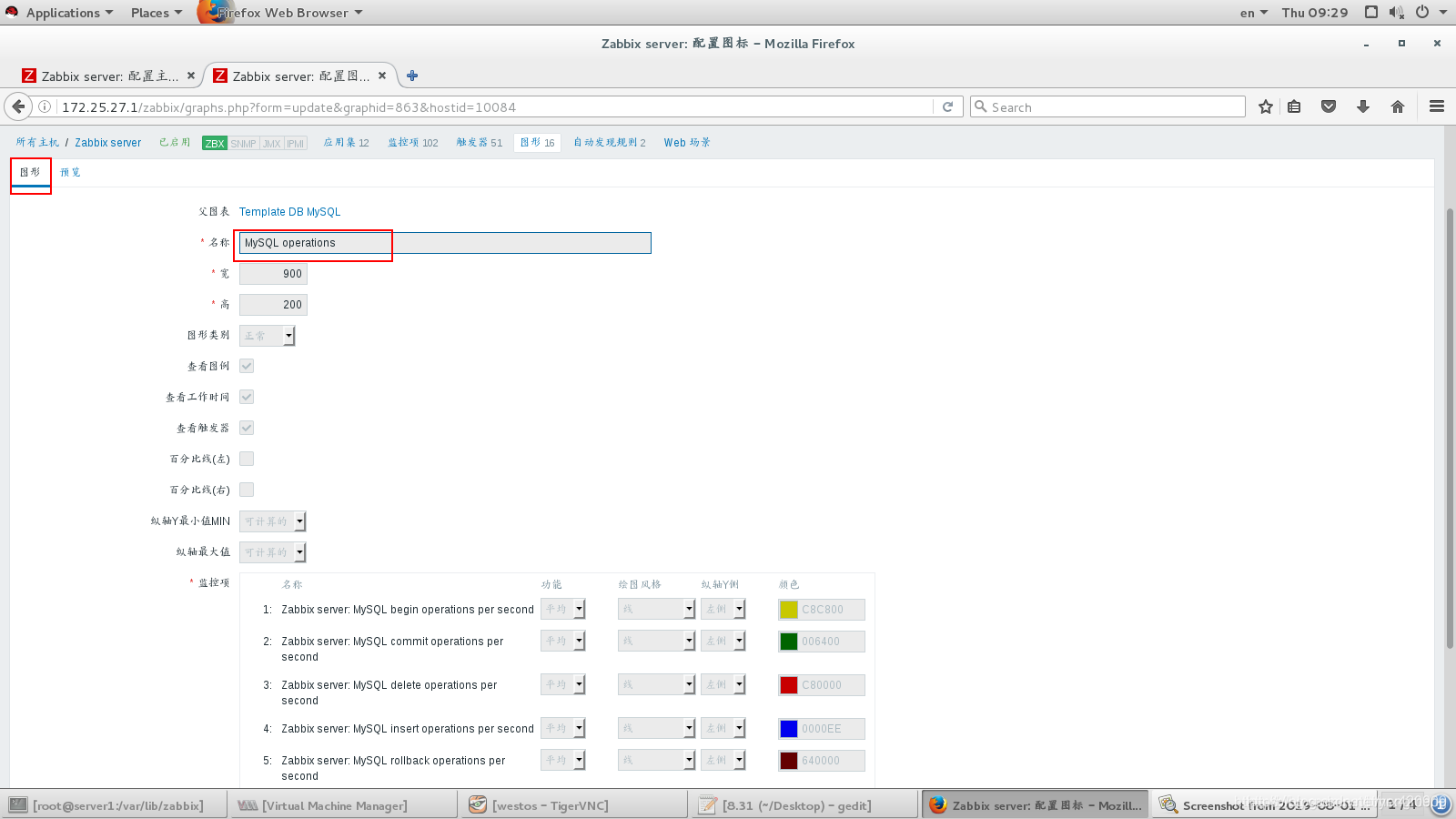Viewport: 1456px width, 819px height.
Task: Click the Zabbix server breadcrumb link
Action: point(108,143)
